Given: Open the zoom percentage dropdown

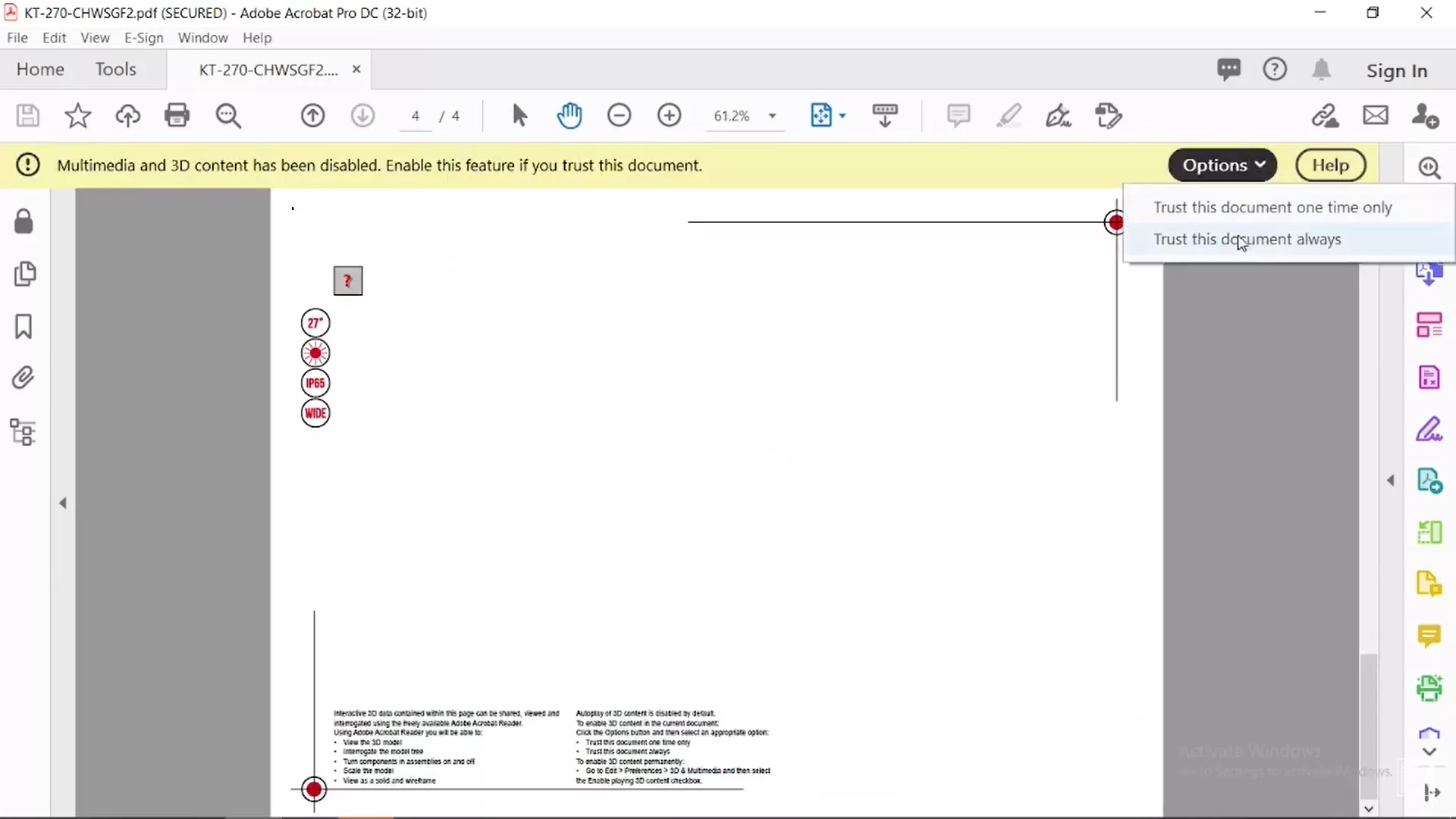Looking at the screenshot, I should [773, 116].
